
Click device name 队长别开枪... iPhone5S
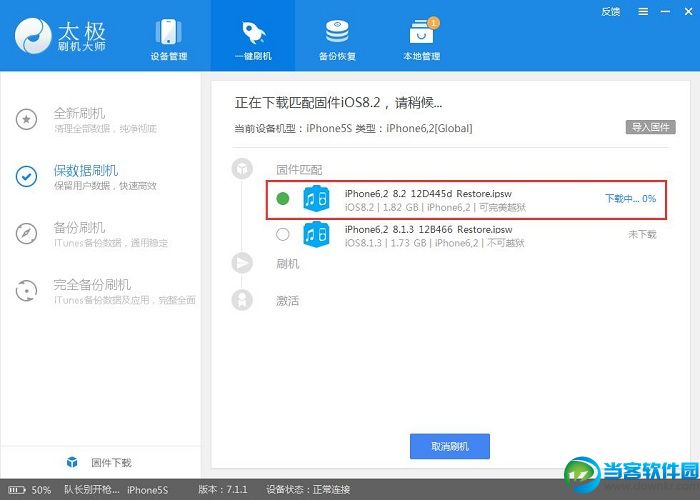pos(116,490)
